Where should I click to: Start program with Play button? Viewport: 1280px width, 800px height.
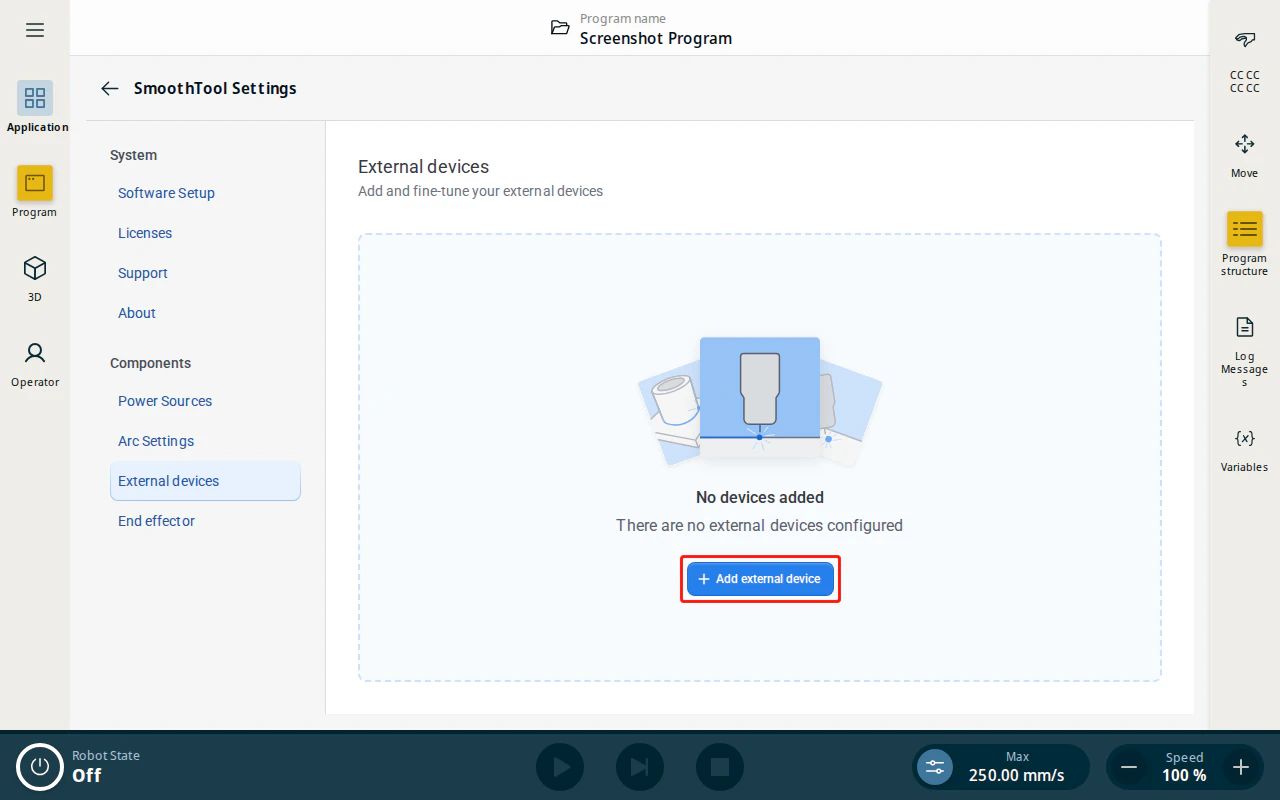560,767
